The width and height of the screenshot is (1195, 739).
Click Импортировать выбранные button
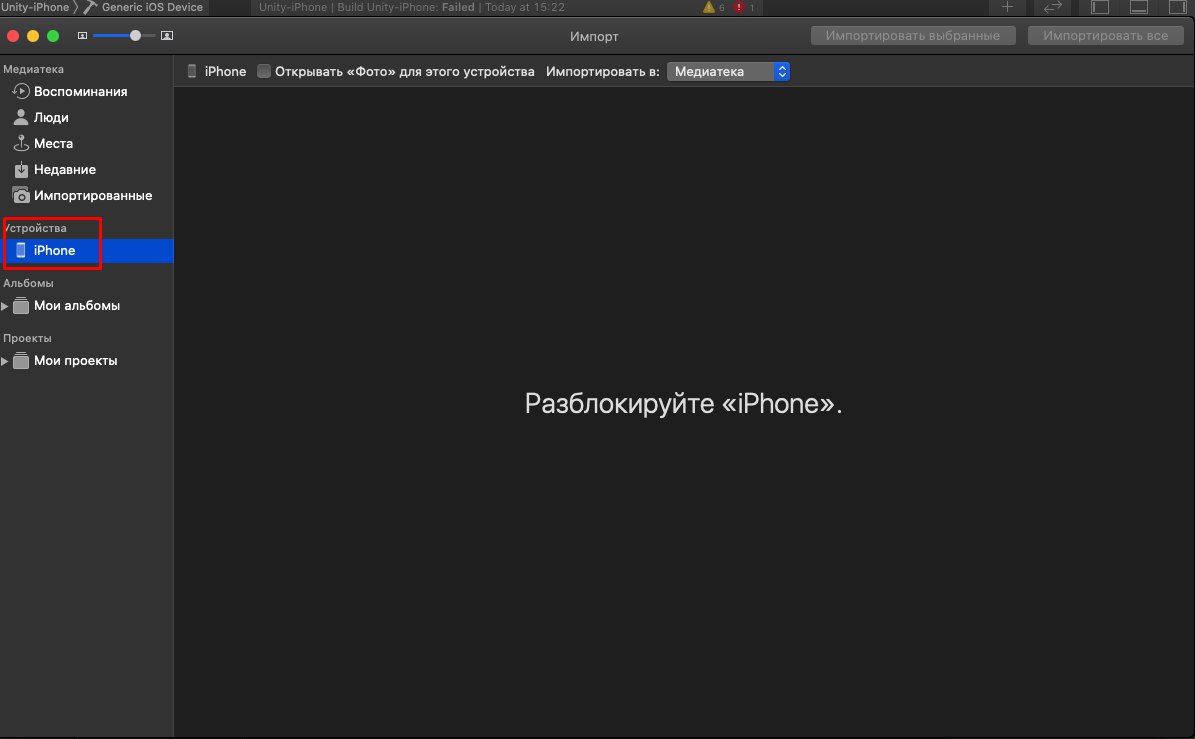913,36
